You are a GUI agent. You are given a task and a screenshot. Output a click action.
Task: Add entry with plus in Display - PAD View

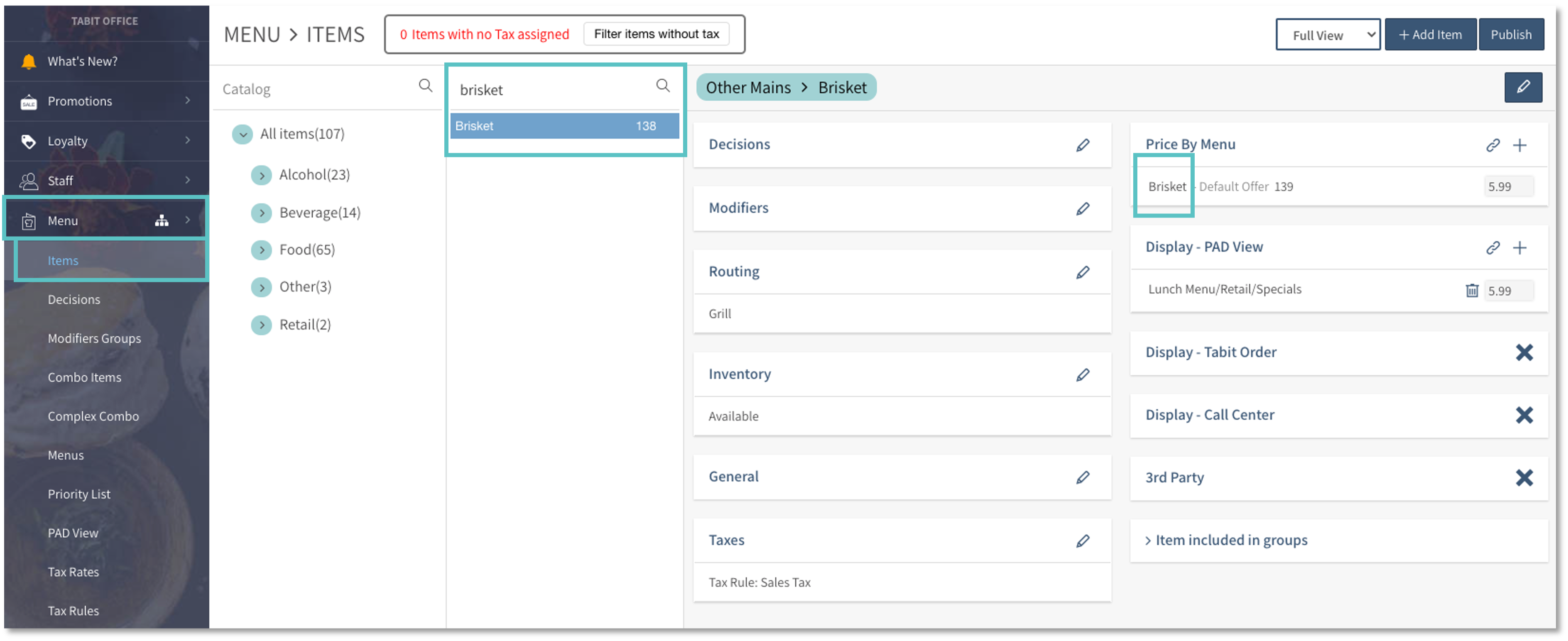coord(1520,247)
